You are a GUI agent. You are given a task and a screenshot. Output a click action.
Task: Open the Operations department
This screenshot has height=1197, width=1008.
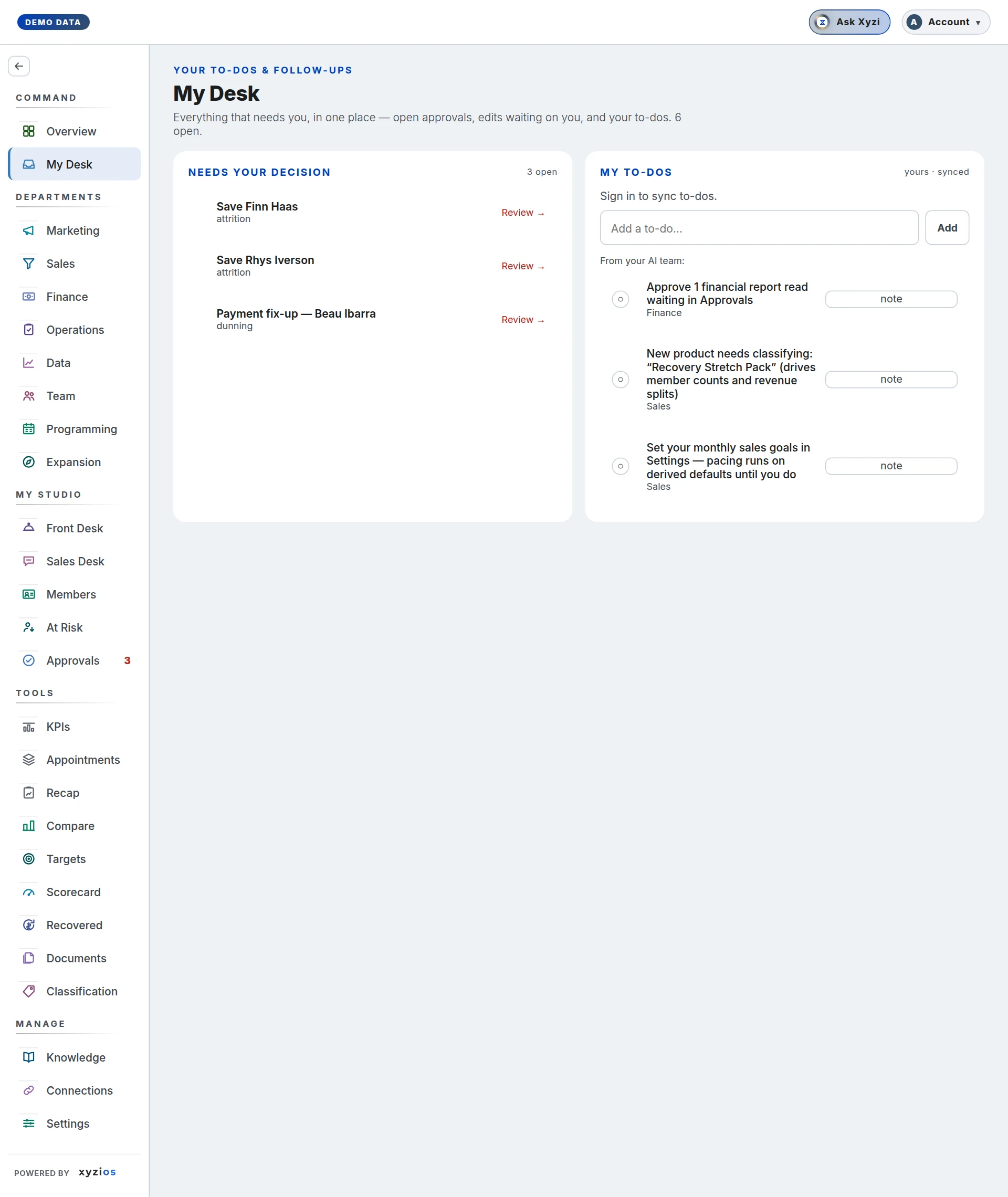click(74, 330)
